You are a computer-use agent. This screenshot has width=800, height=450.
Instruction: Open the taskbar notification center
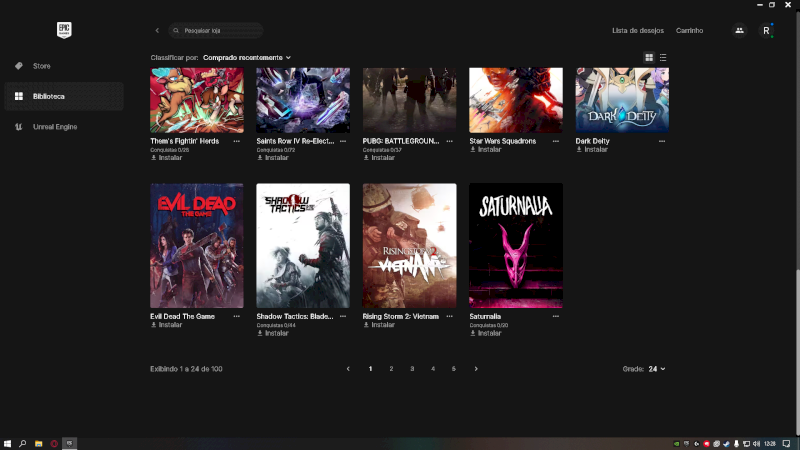[x=787, y=444]
